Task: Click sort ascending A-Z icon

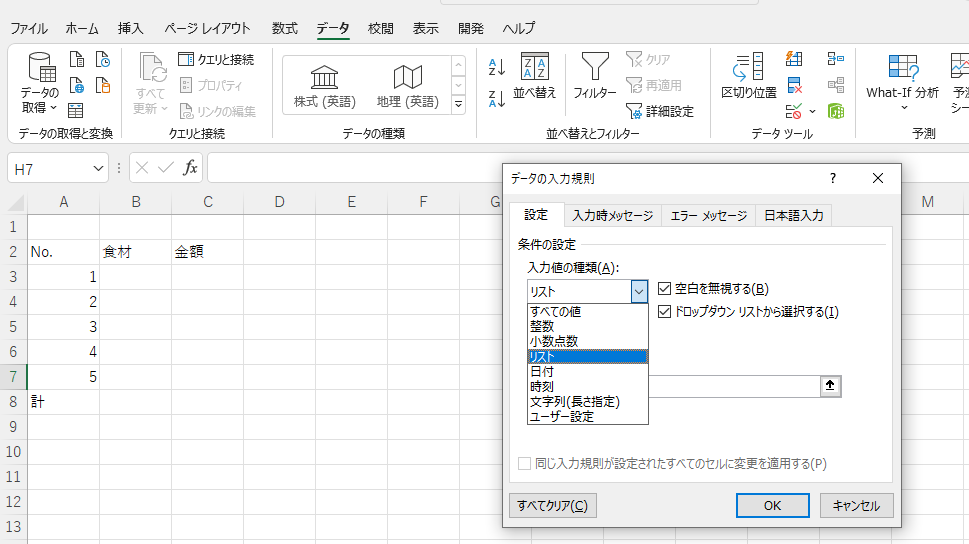Action: coord(497,67)
